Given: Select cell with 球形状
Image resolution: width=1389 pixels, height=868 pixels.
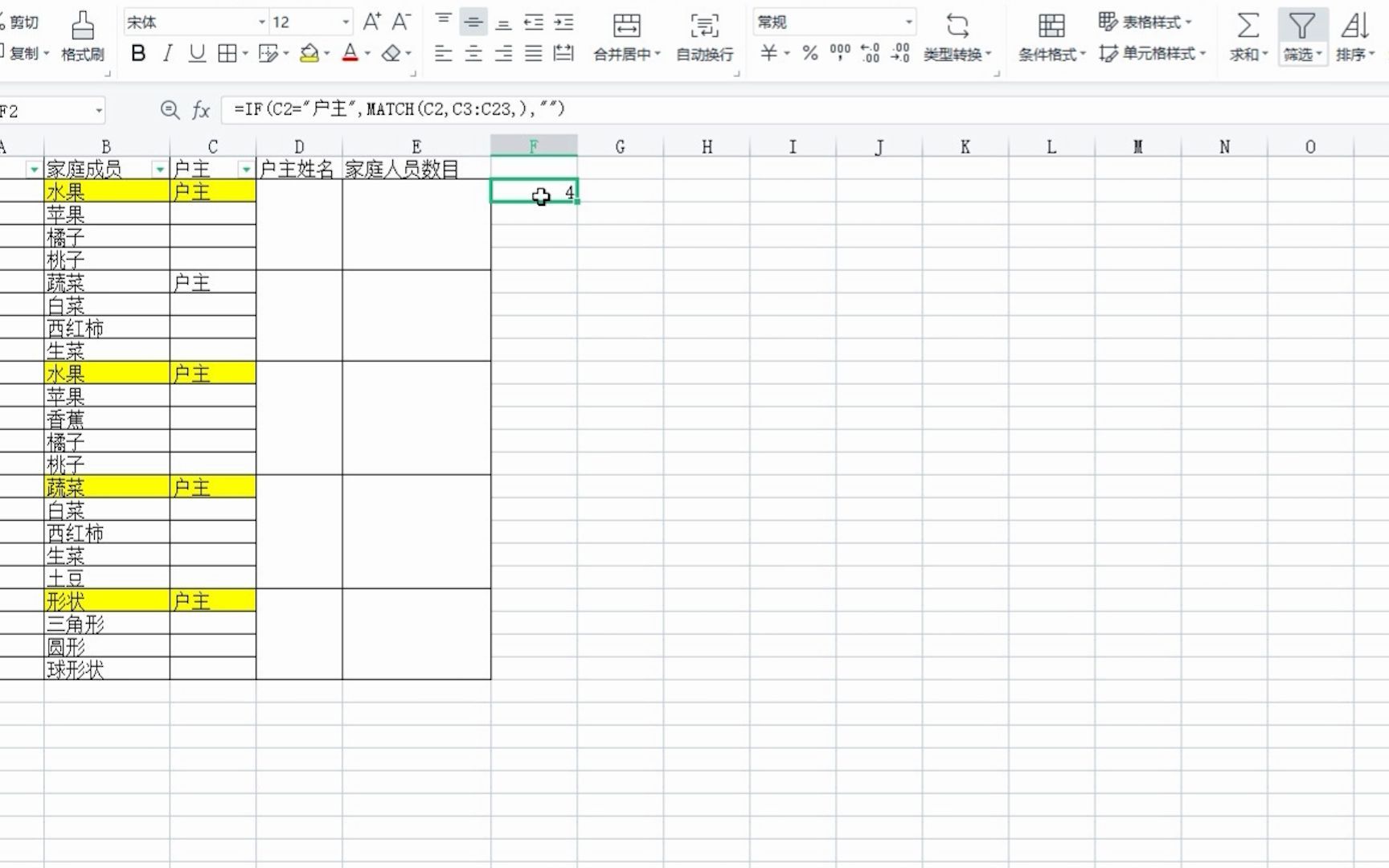Looking at the screenshot, I should [107, 669].
